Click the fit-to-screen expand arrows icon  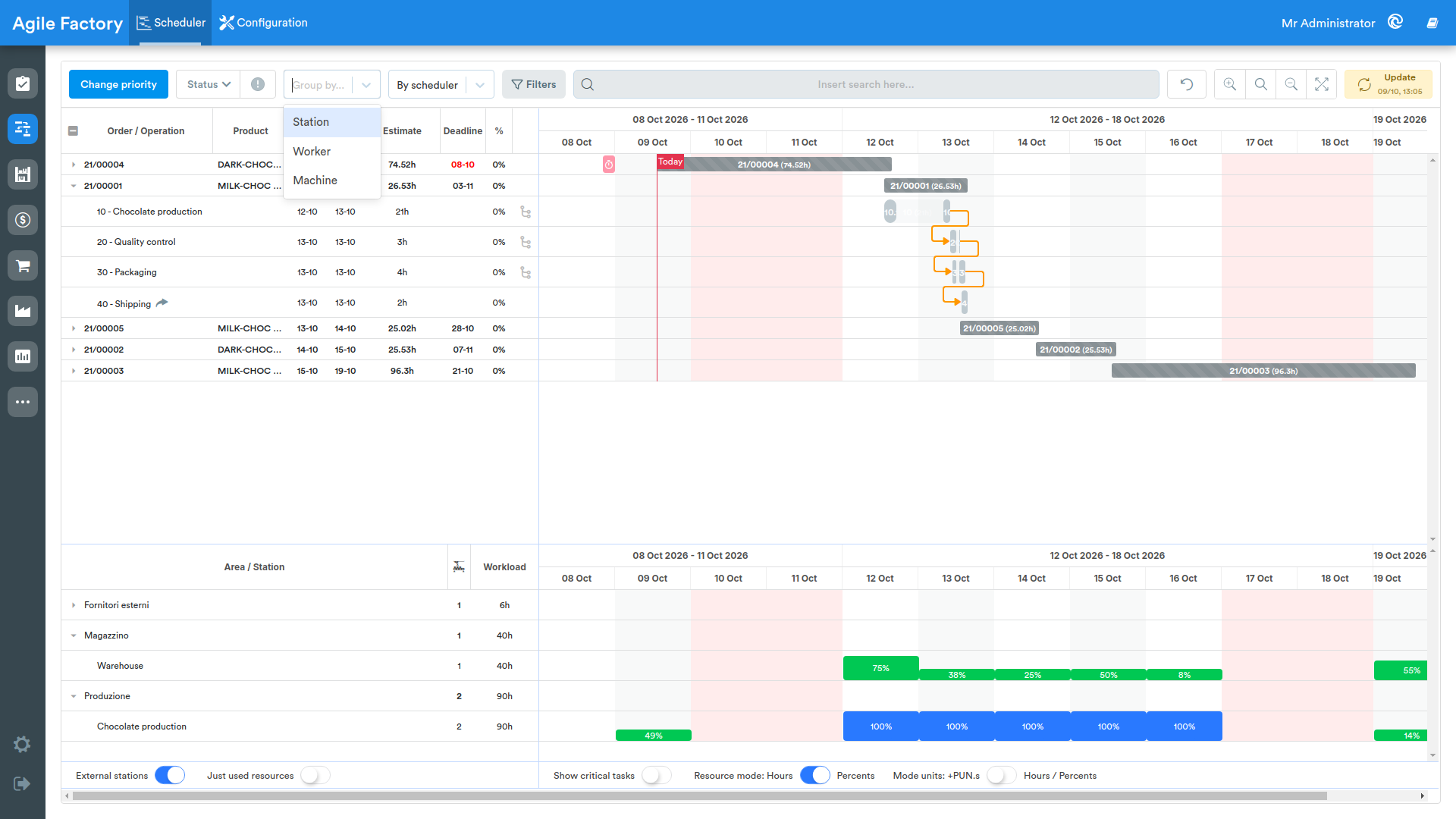[1322, 84]
